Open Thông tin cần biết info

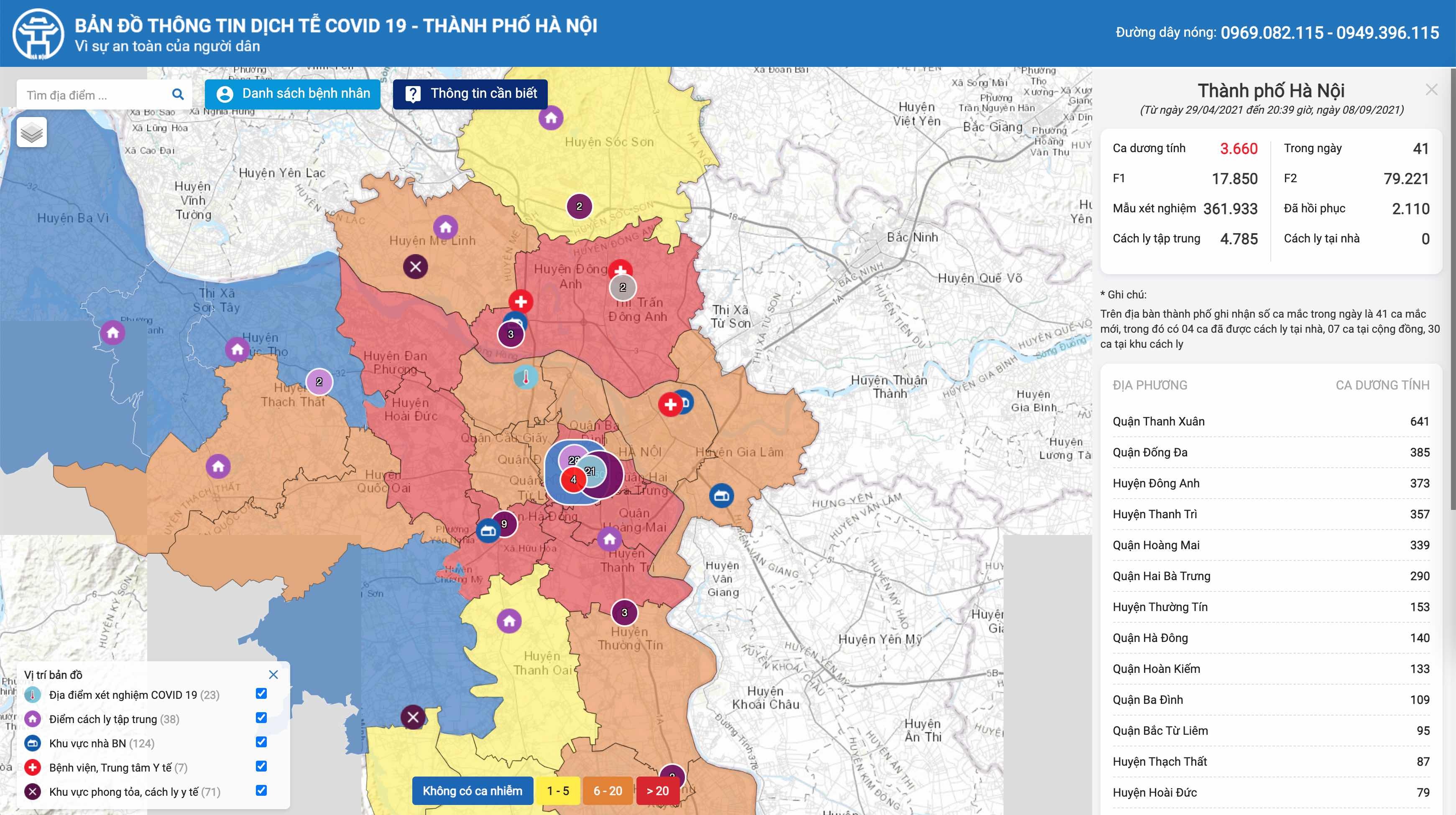coord(470,94)
